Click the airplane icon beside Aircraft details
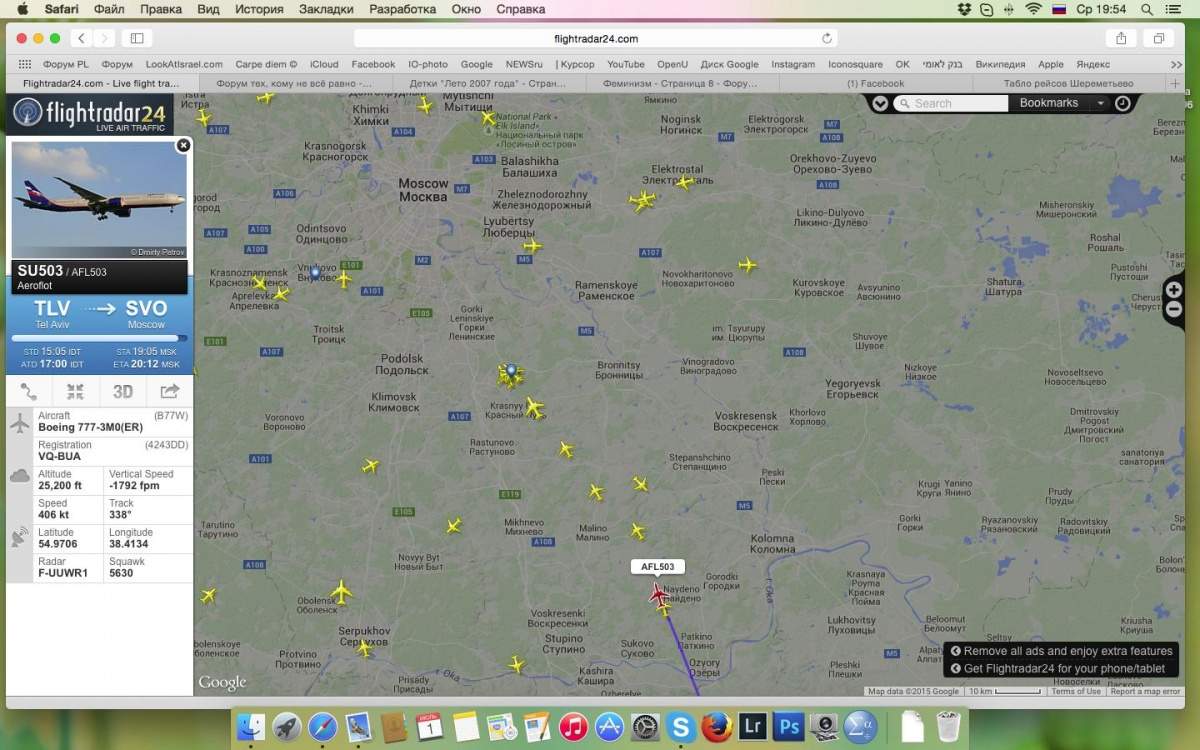 pos(20,423)
